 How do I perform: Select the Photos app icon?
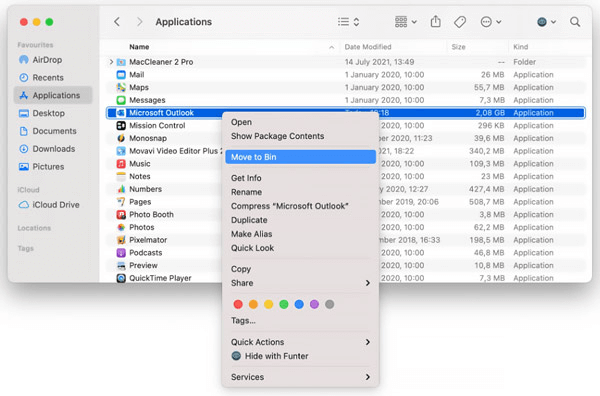point(121,227)
